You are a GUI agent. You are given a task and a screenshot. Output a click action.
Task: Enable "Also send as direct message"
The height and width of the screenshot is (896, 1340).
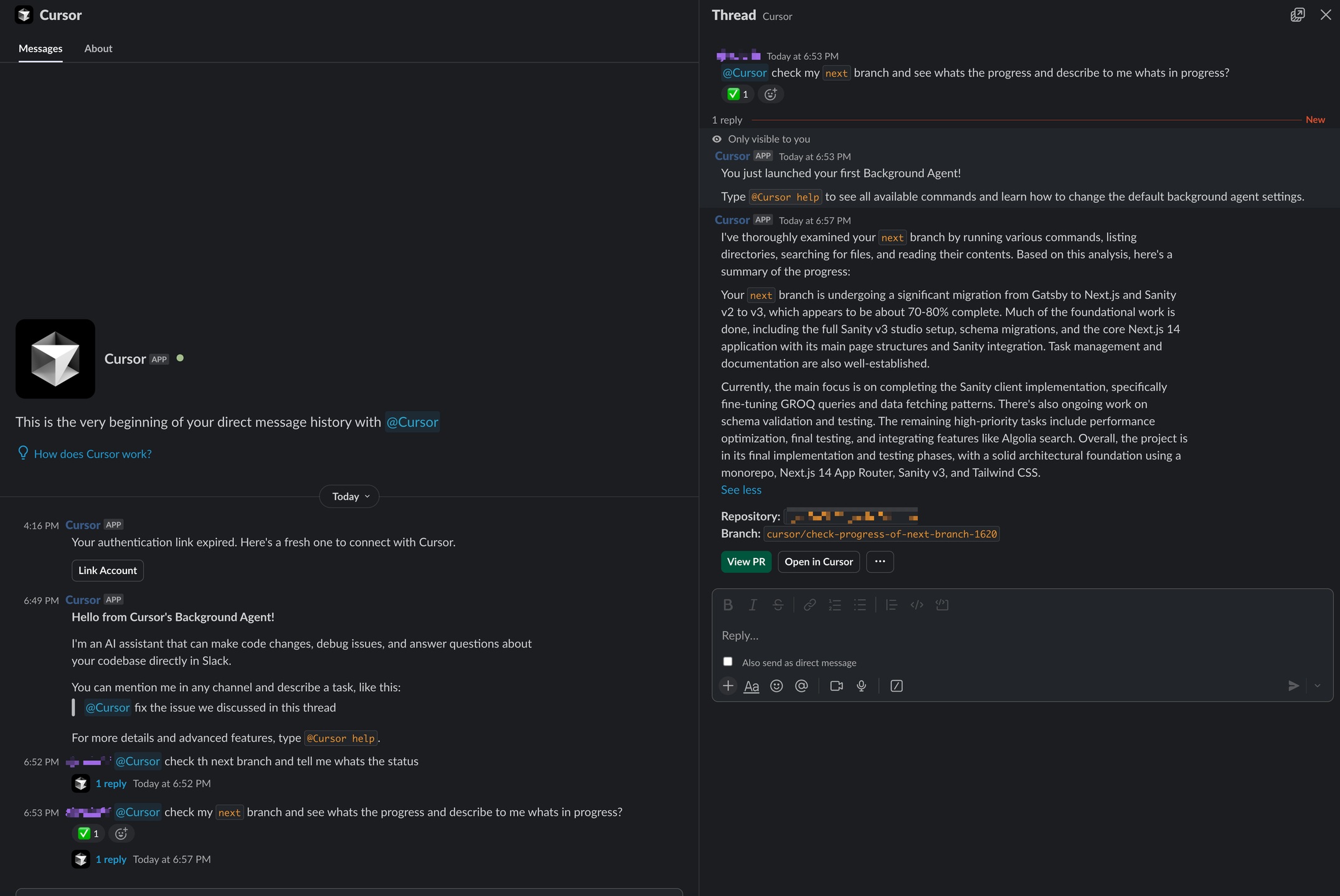(728, 661)
